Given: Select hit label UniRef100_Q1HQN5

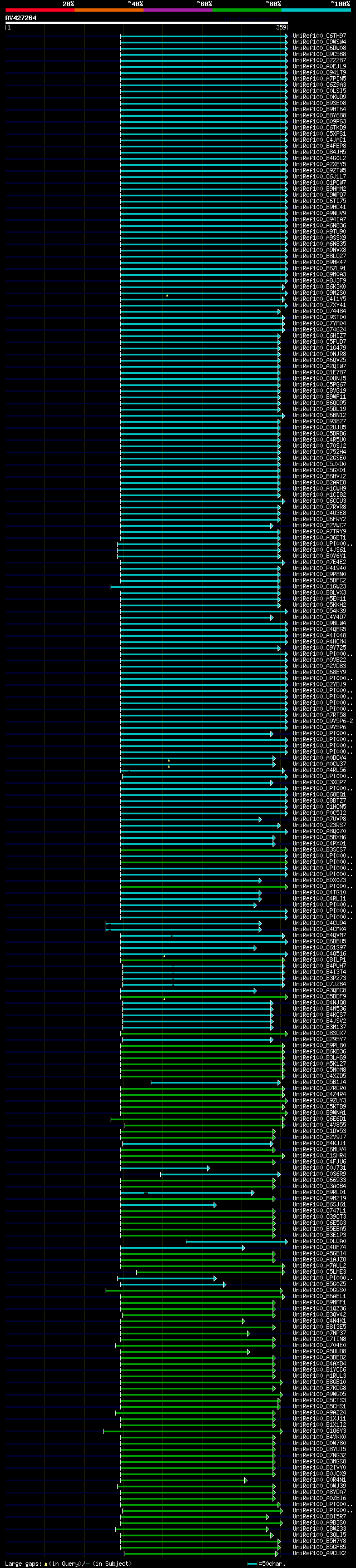Looking at the screenshot, I should [319, 807].
